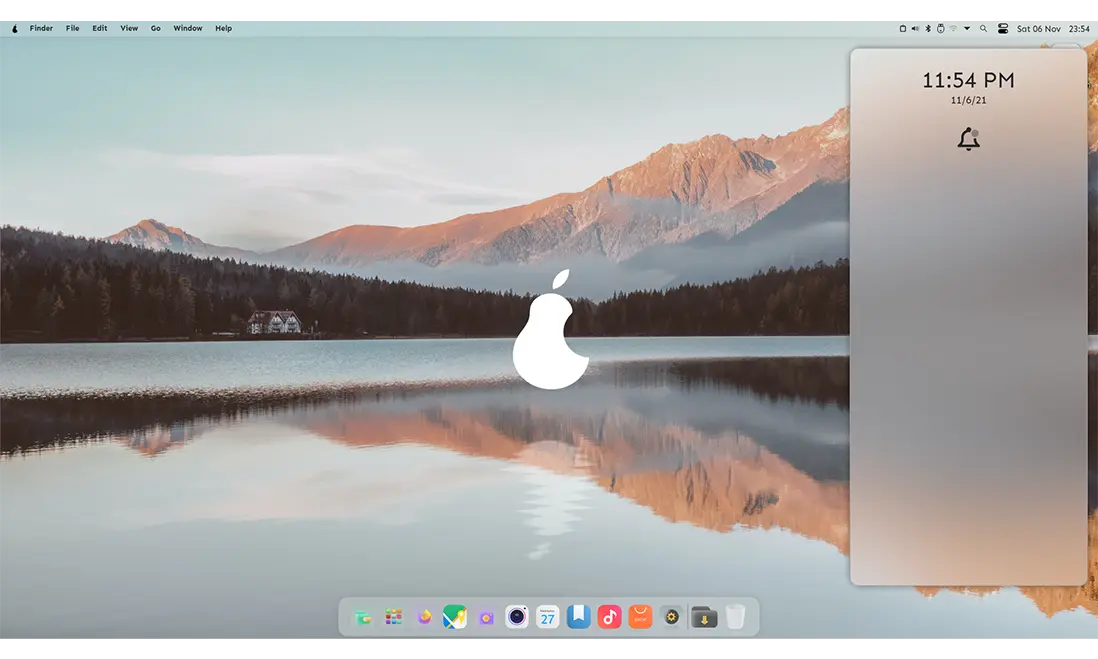Open System Settings via the gear icon

(671, 617)
